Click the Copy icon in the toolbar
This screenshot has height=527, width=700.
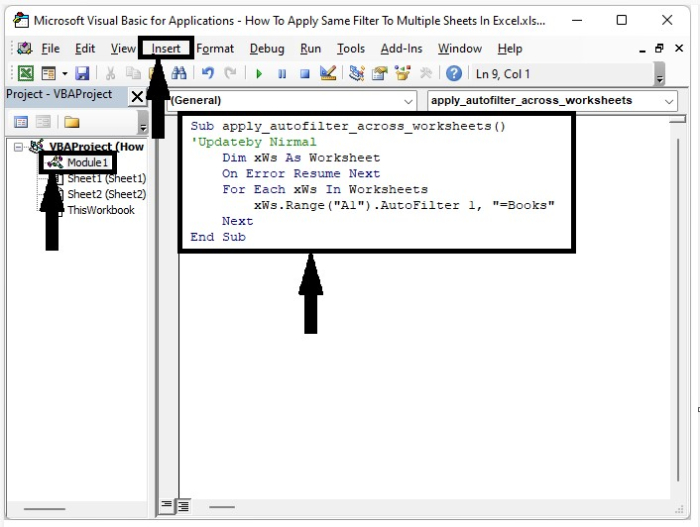[133, 73]
